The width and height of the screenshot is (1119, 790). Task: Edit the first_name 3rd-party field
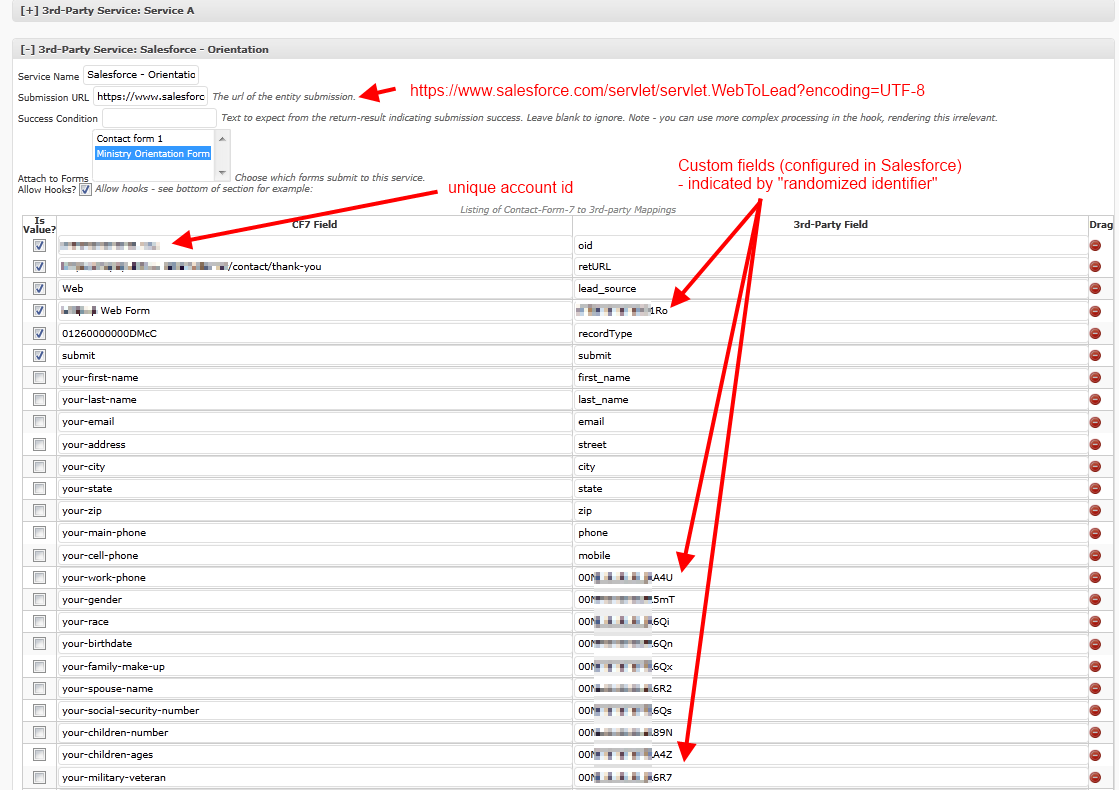(x=831, y=378)
